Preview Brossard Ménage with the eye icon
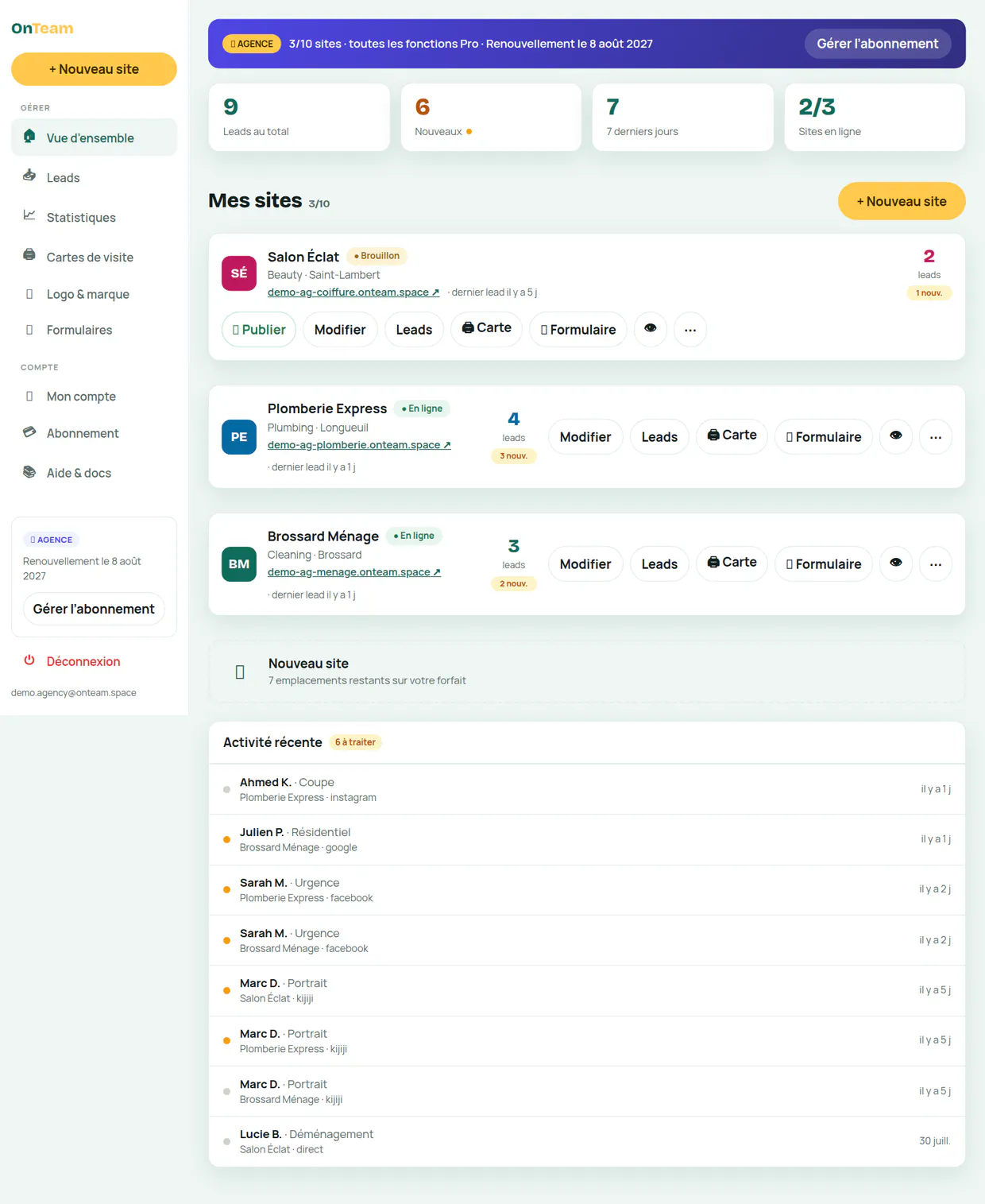Viewport: 985px width, 1204px height. (896, 563)
